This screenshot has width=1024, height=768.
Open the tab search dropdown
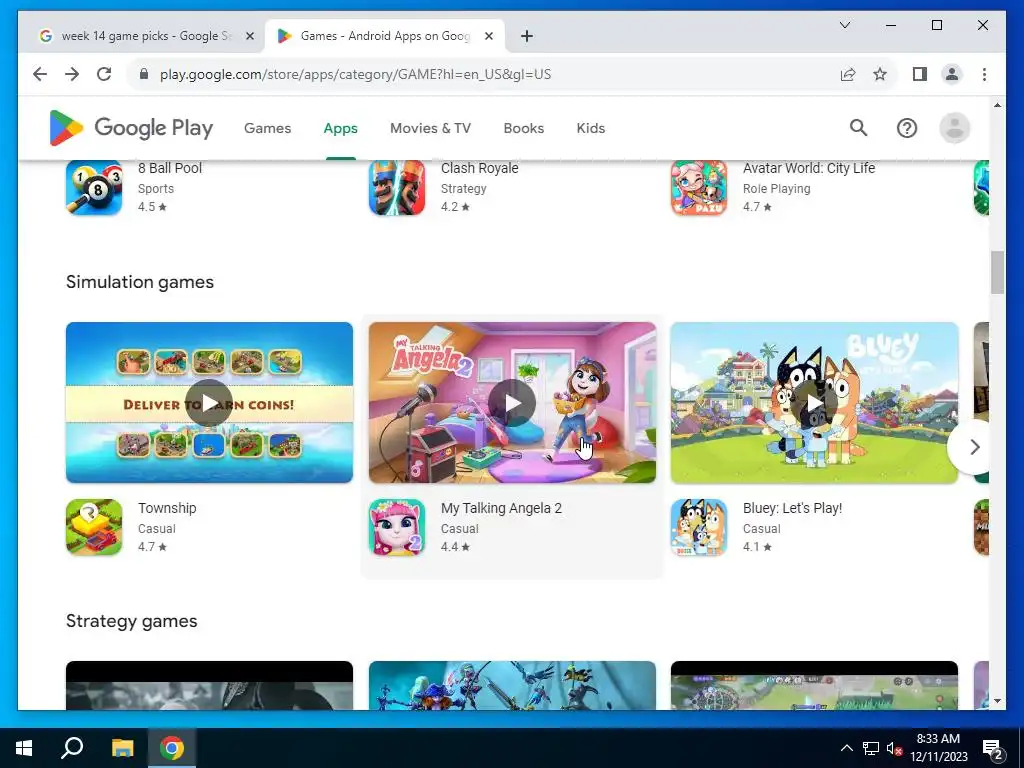(x=844, y=25)
